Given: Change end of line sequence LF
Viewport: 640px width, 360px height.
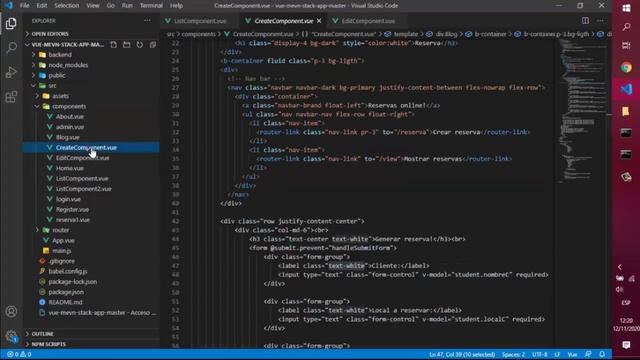Looking at the screenshot, I should tap(557, 354).
